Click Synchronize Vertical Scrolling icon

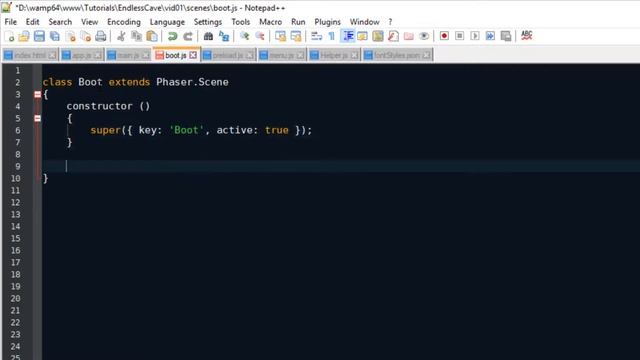[x=280, y=36]
